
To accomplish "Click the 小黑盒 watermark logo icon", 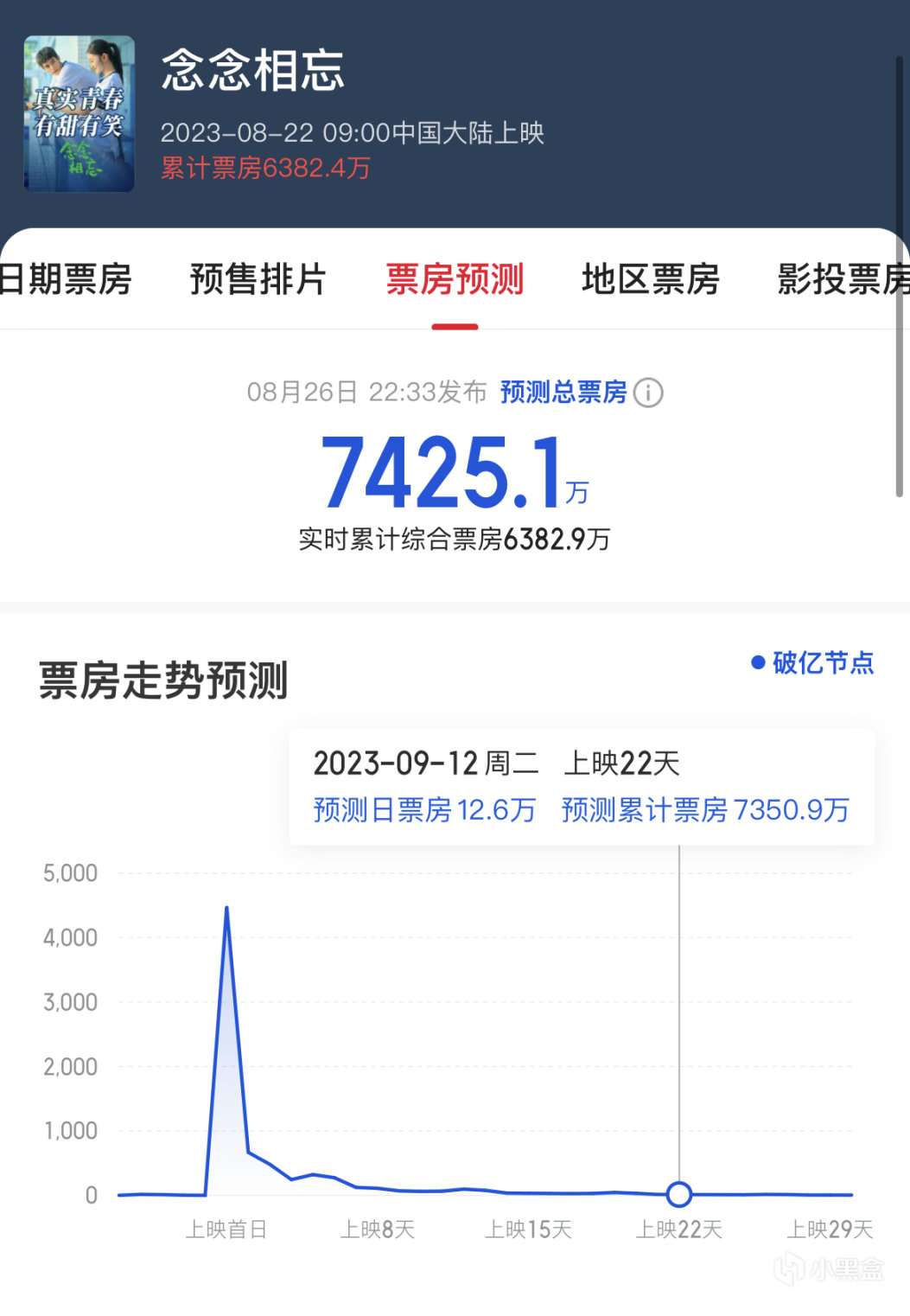I will 789,1269.
